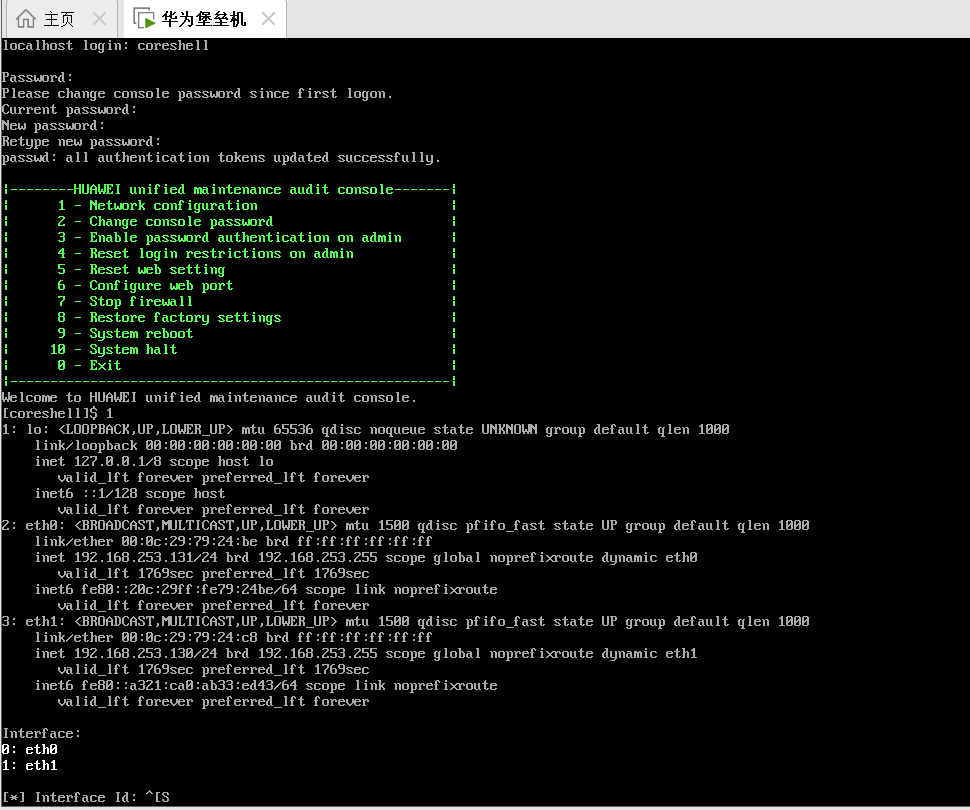Close the 华为堡垒机 tab
Screen dimensions: 970x810
pos(268,19)
